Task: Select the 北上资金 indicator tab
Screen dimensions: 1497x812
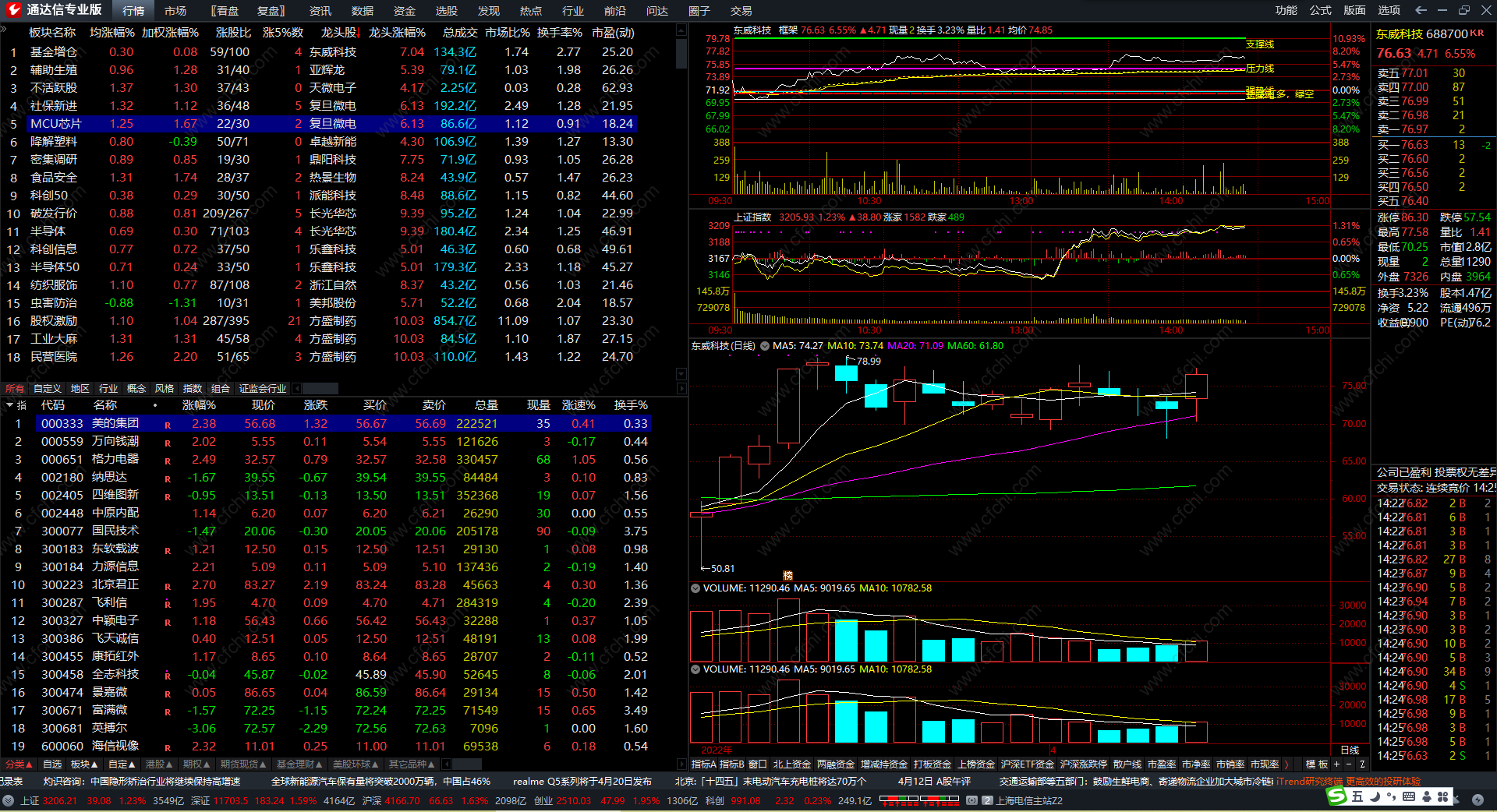Action: click(792, 764)
